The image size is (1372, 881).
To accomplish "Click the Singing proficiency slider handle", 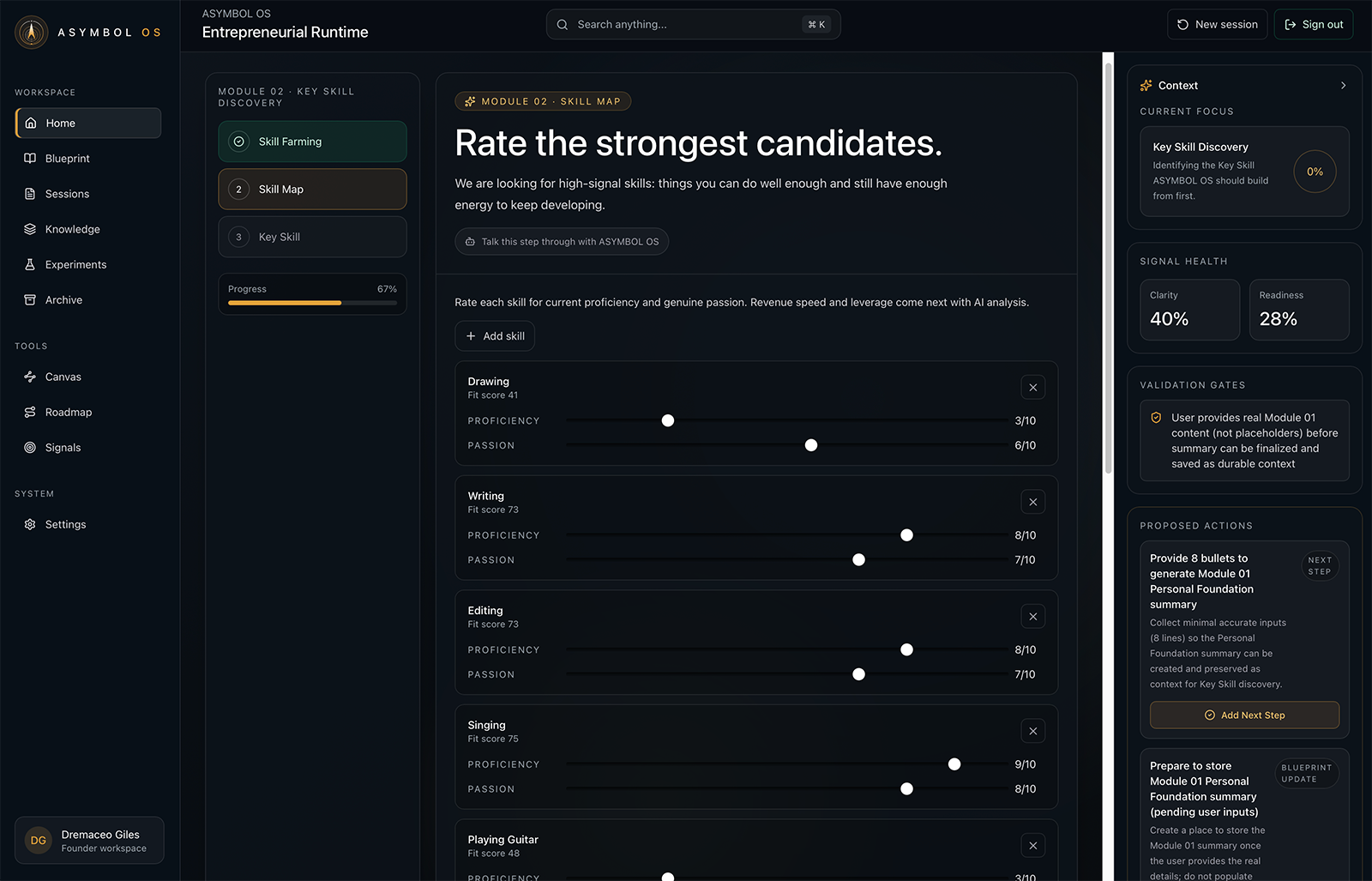I will [954, 764].
